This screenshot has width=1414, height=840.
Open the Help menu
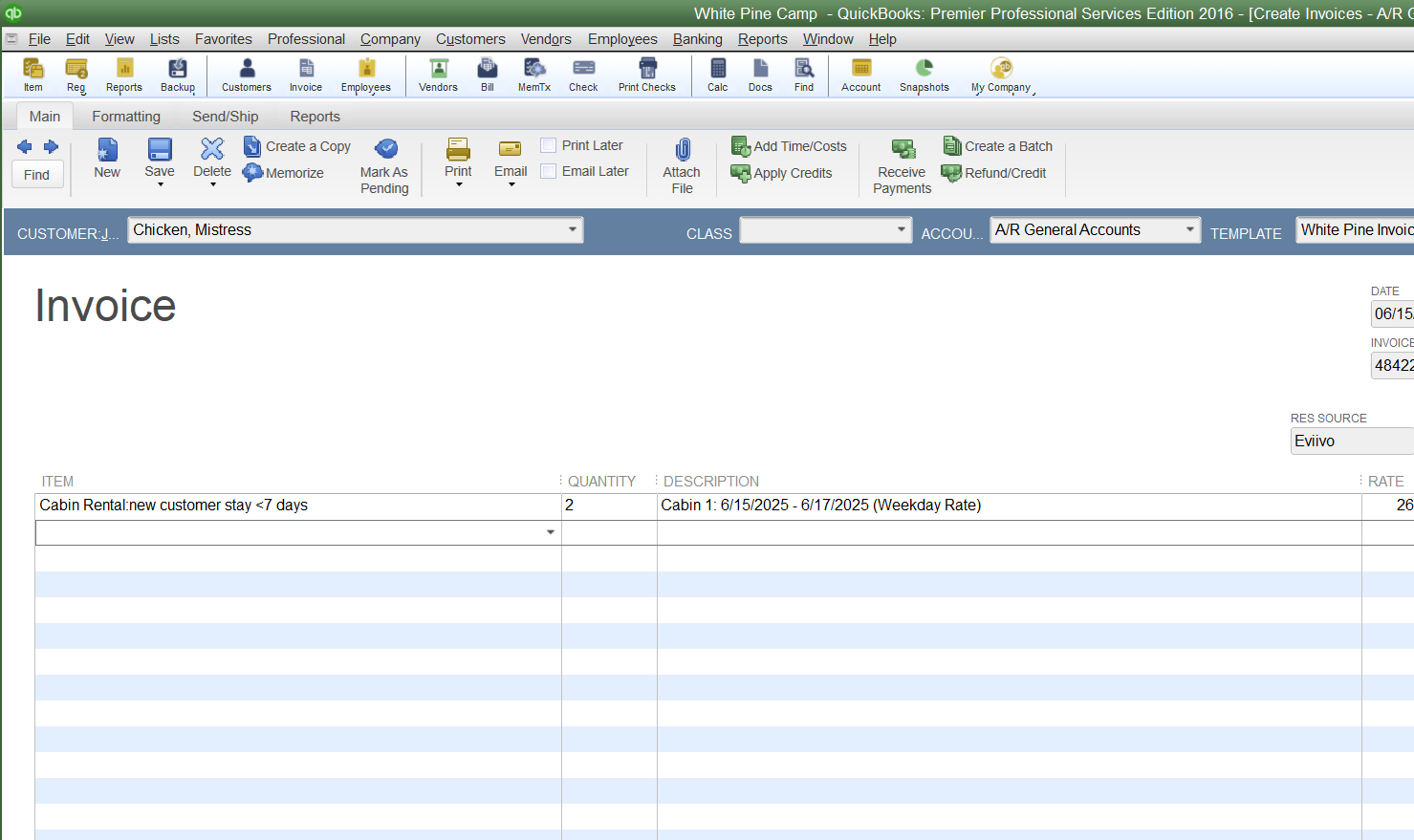point(882,39)
